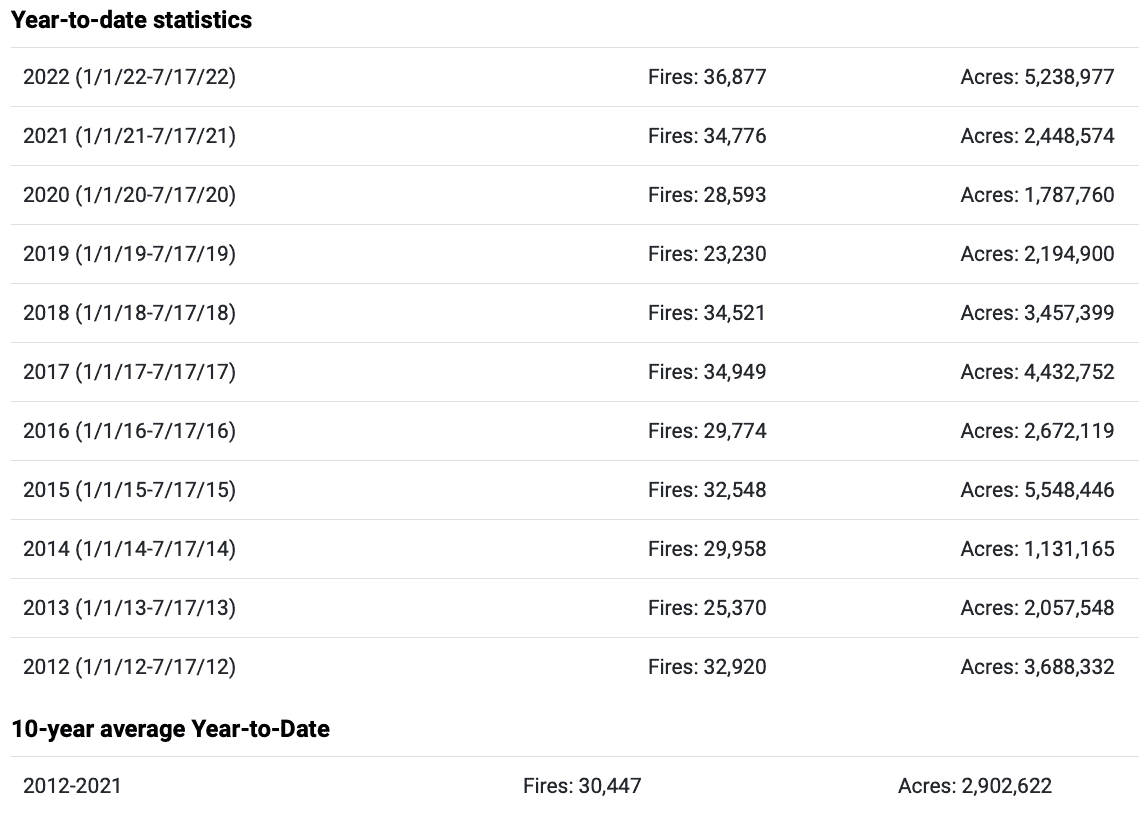The width and height of the screenshot is (1139, 818).
Task: Click the 2021 acres value 2,448,574
Action: (1037, 136)
